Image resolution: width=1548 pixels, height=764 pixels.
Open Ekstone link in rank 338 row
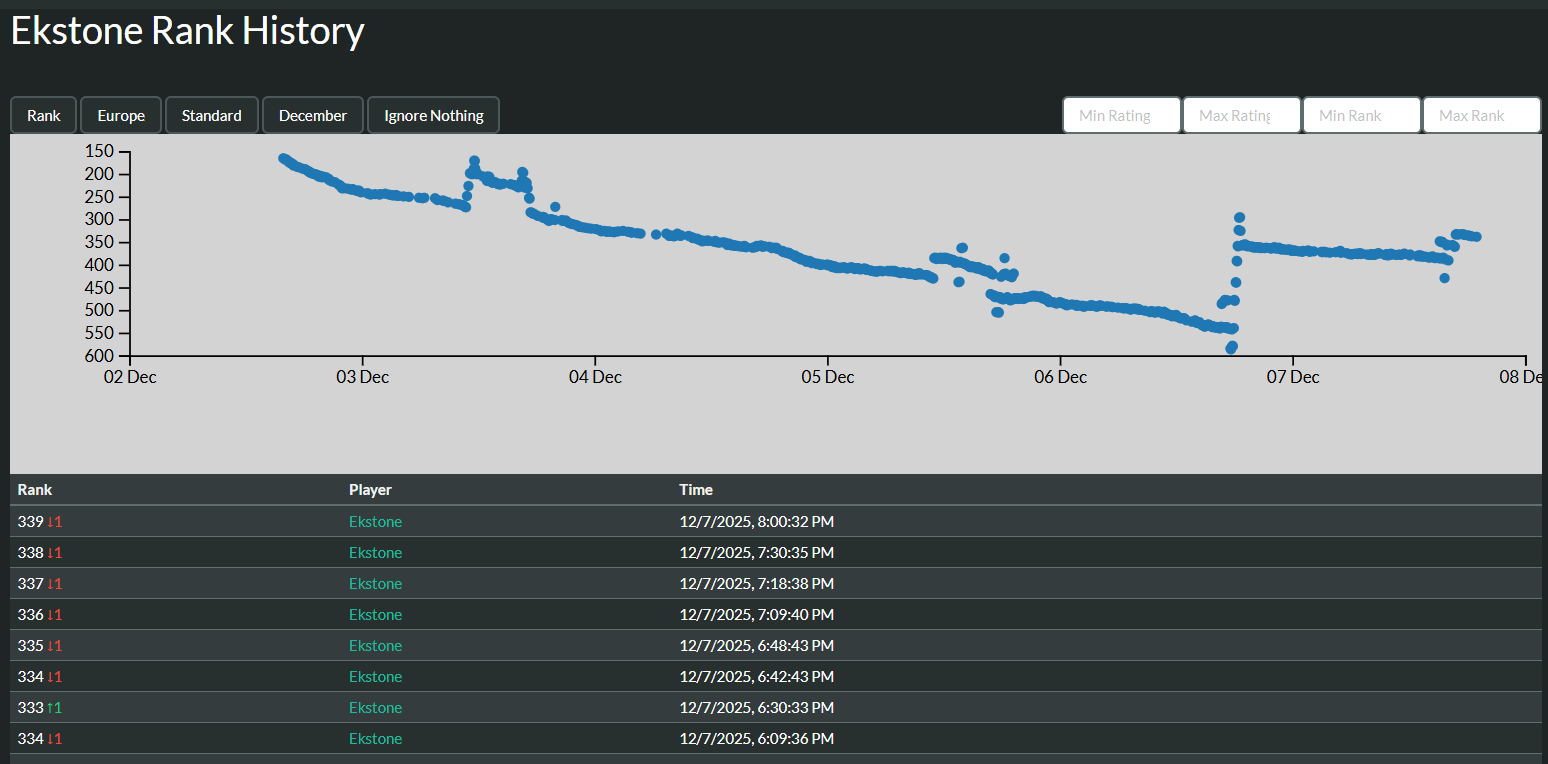(375, 552)
